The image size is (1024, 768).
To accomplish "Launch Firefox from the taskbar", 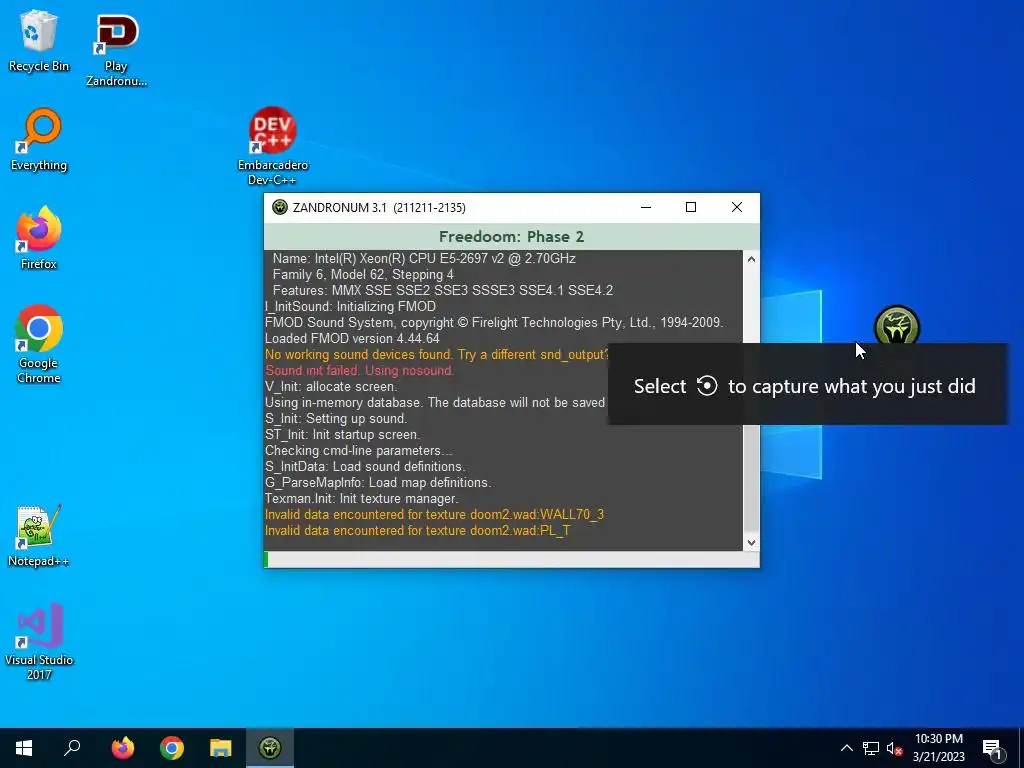I will pyautogui.click(x=122, y=748).
